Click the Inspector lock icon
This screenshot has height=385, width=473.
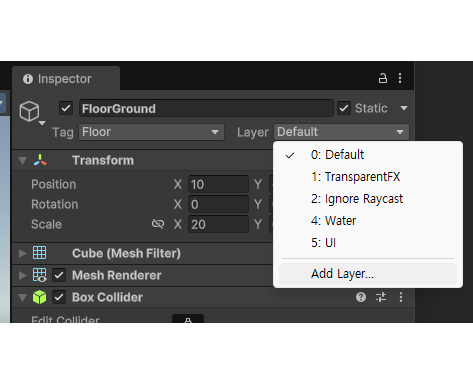(383, 78)
